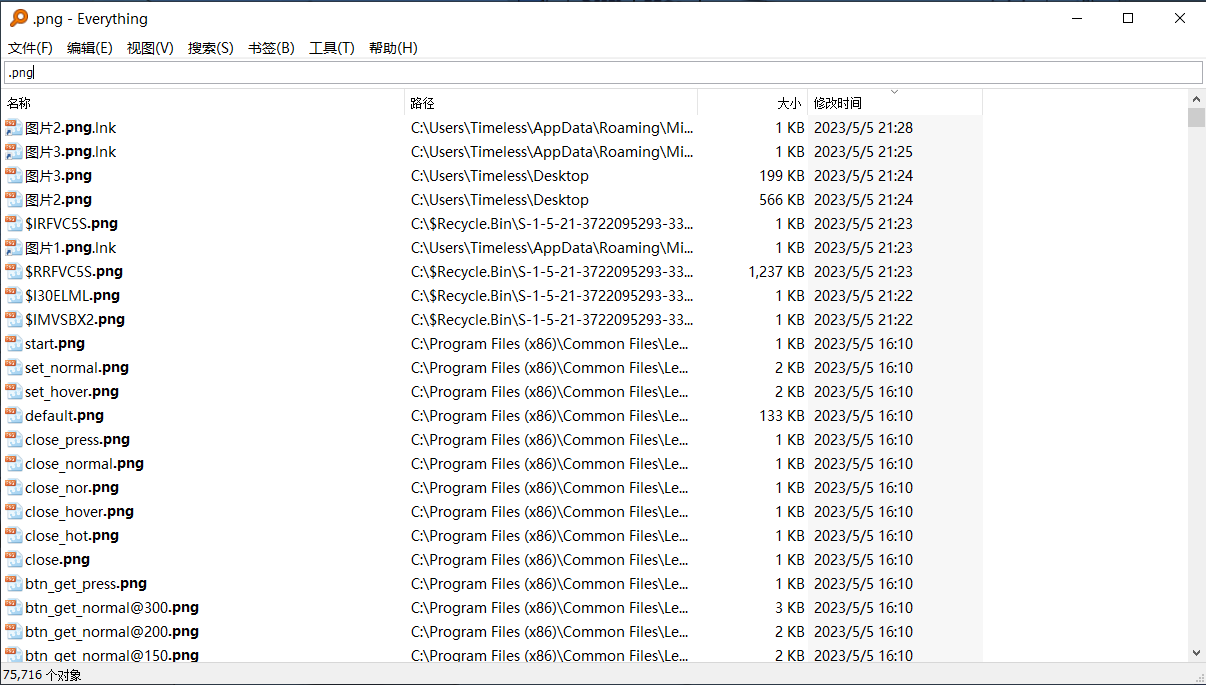
Task: Click the 2023/5/5 21:28 modified time
Action: (x=863, y=127)
